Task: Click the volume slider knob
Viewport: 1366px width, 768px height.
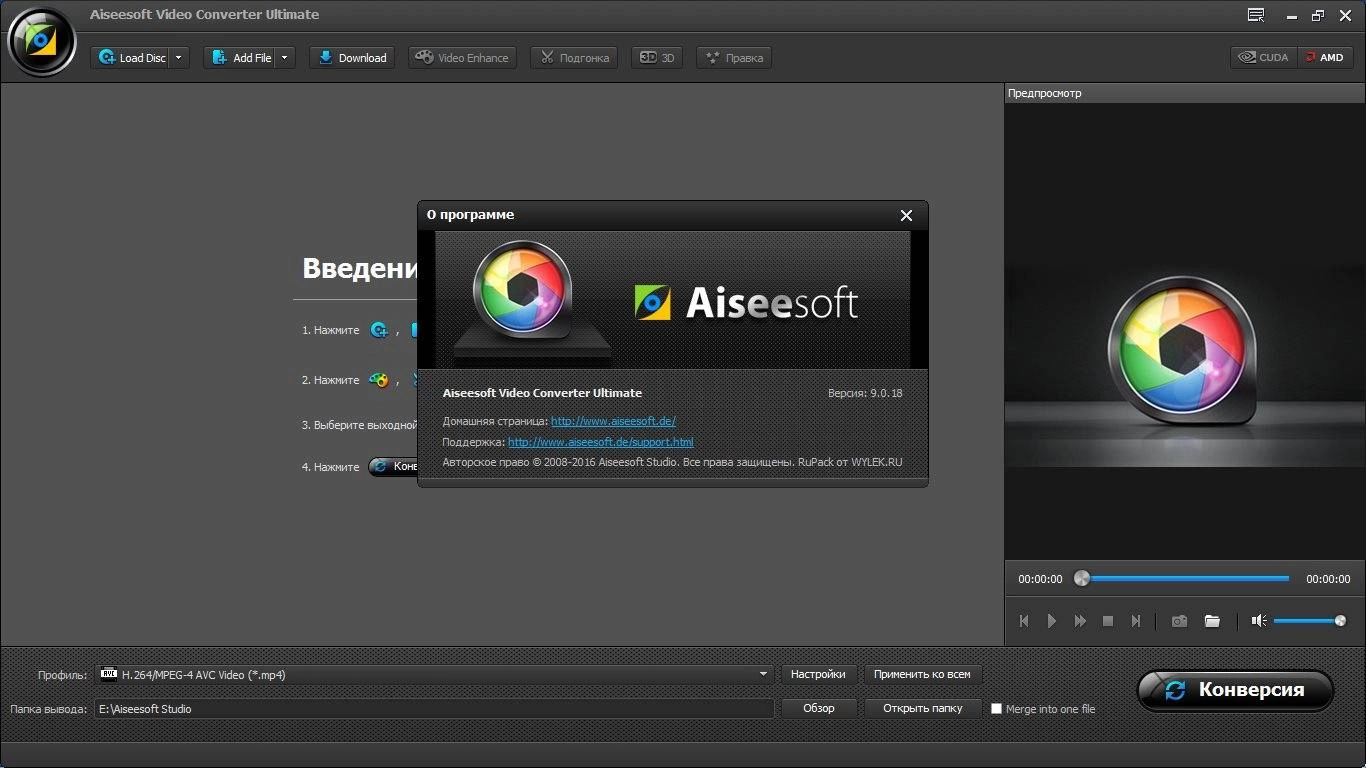Action: (1340, 621)
